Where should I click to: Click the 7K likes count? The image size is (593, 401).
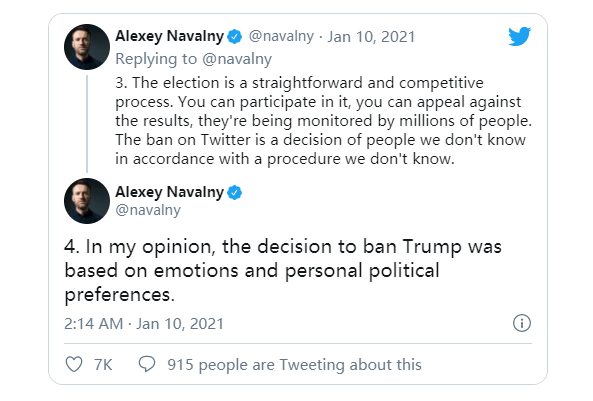(x=103, y=365)
